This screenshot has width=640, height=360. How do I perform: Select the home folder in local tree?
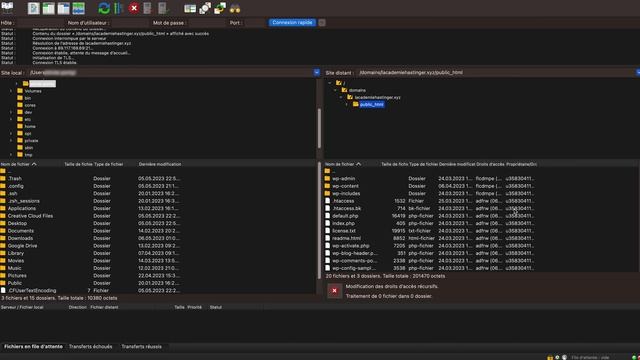pyautogui.click(x=30, y=127)
